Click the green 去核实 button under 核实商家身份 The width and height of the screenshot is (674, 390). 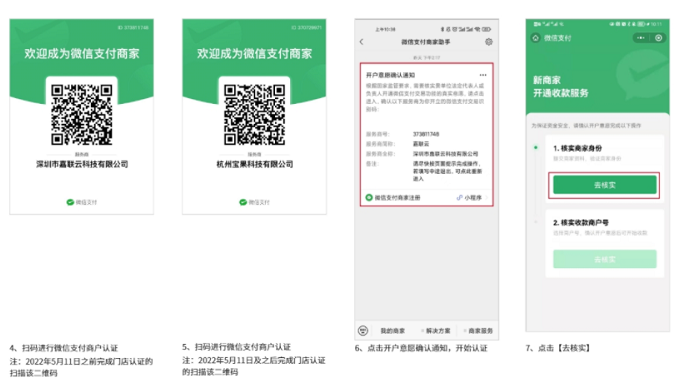click(x=604, y=185)
